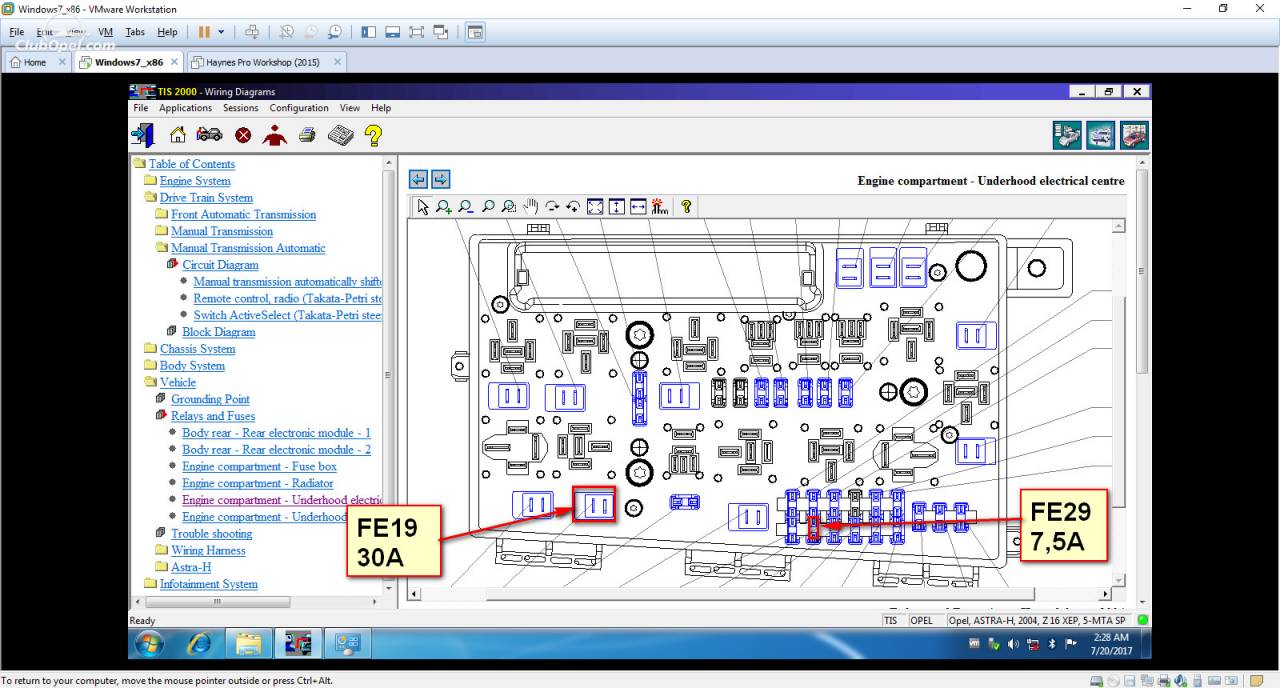This screenshot has width=1280, height=688.
Task: Send Ctrl+Alt+Del to the virtual machine
Action: [x=252, y=32]
